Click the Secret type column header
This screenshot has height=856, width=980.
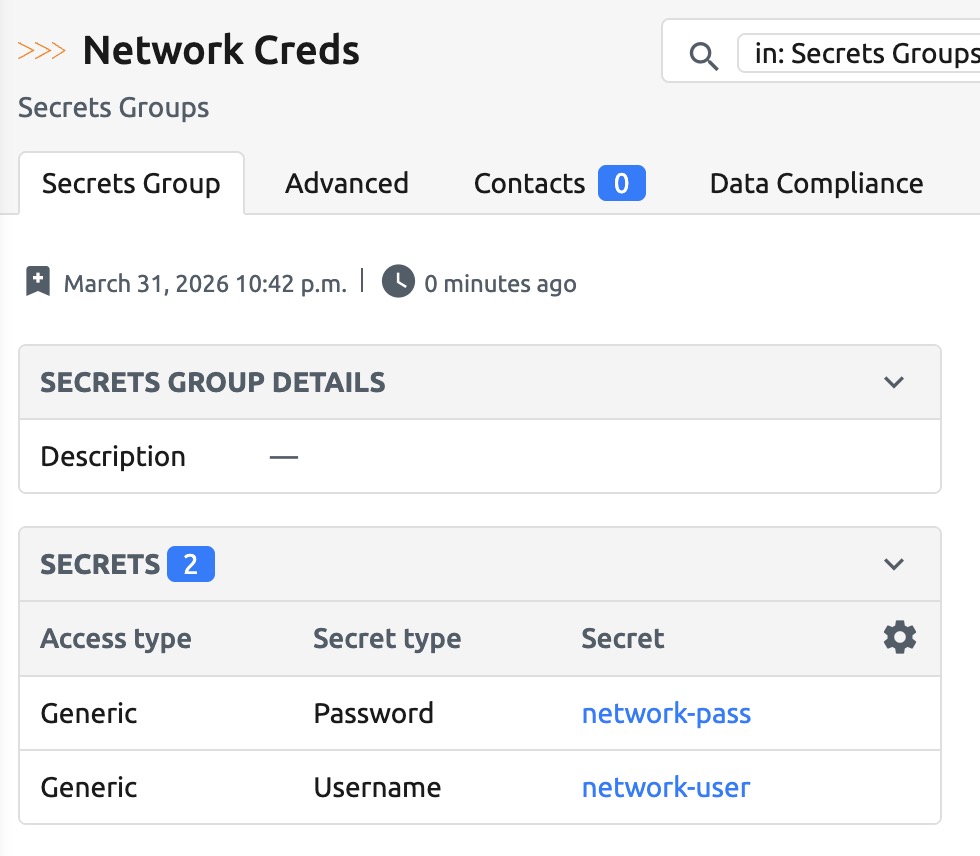pos(387,639)
